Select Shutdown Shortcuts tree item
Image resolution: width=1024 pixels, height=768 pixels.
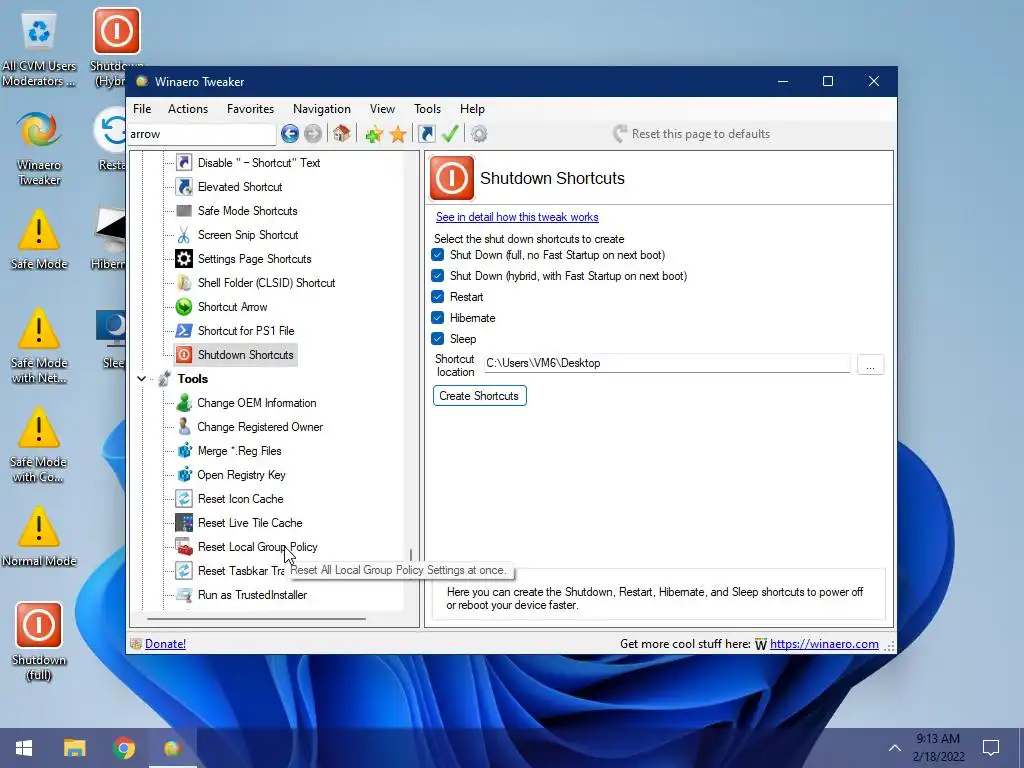click(x=246, y=355)
